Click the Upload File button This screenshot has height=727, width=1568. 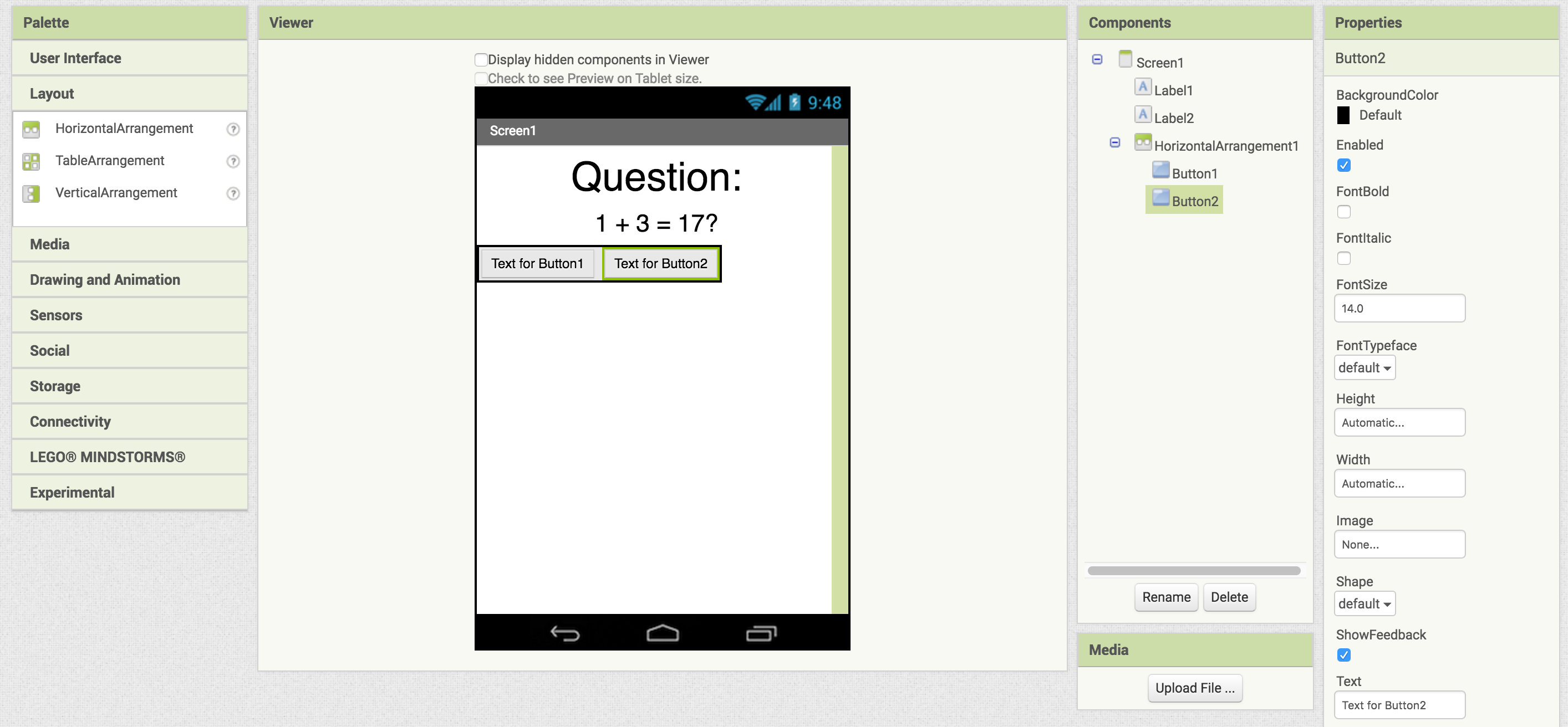pyautogui.click(x=1194, y=688)
